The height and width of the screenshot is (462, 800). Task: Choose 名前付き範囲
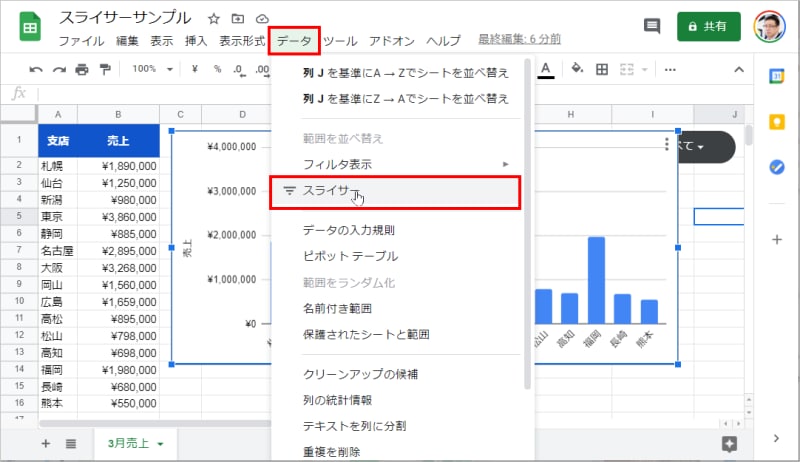(x=403, y=309)
